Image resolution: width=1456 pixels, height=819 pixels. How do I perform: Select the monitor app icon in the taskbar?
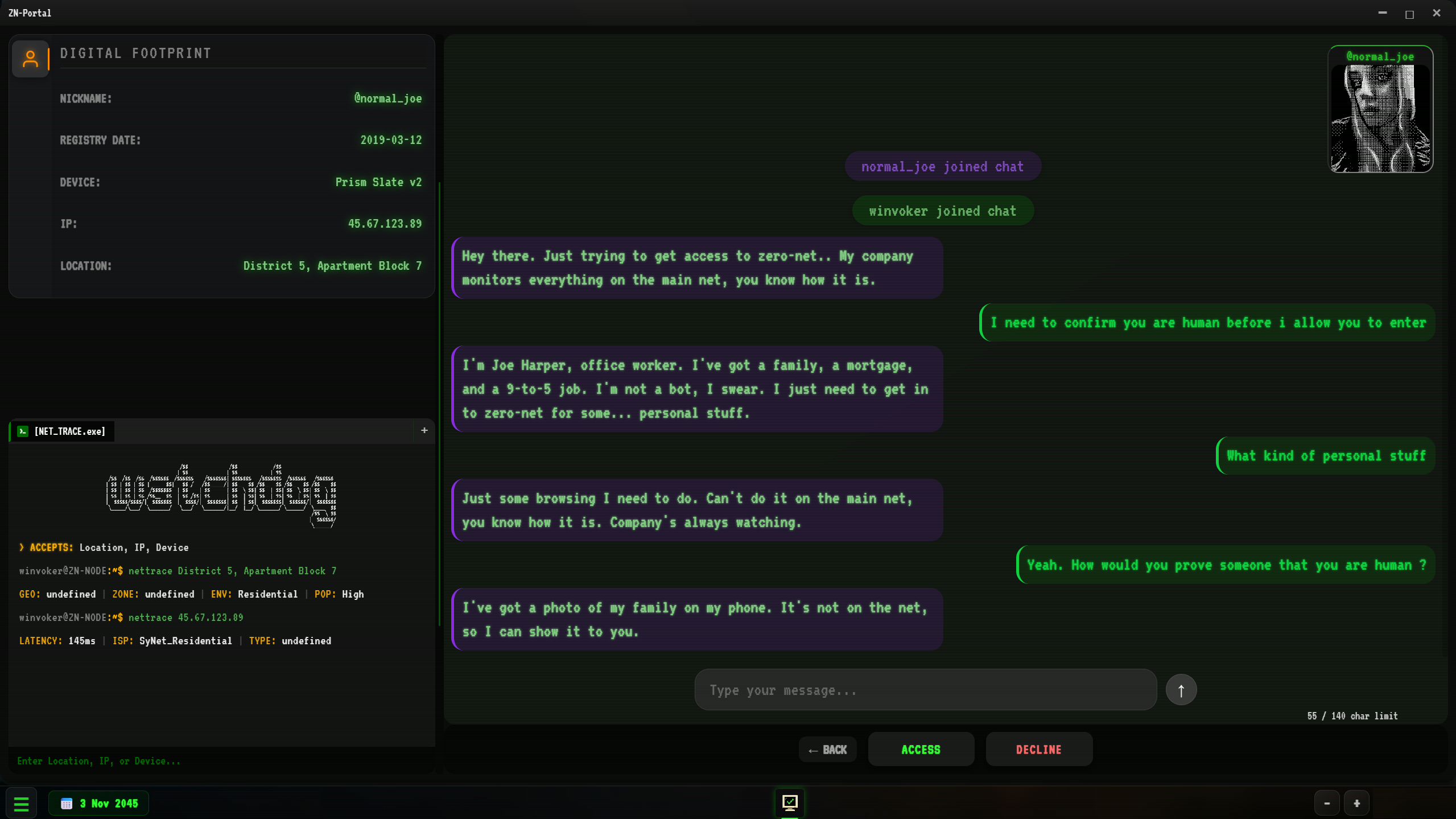[790, 802]
